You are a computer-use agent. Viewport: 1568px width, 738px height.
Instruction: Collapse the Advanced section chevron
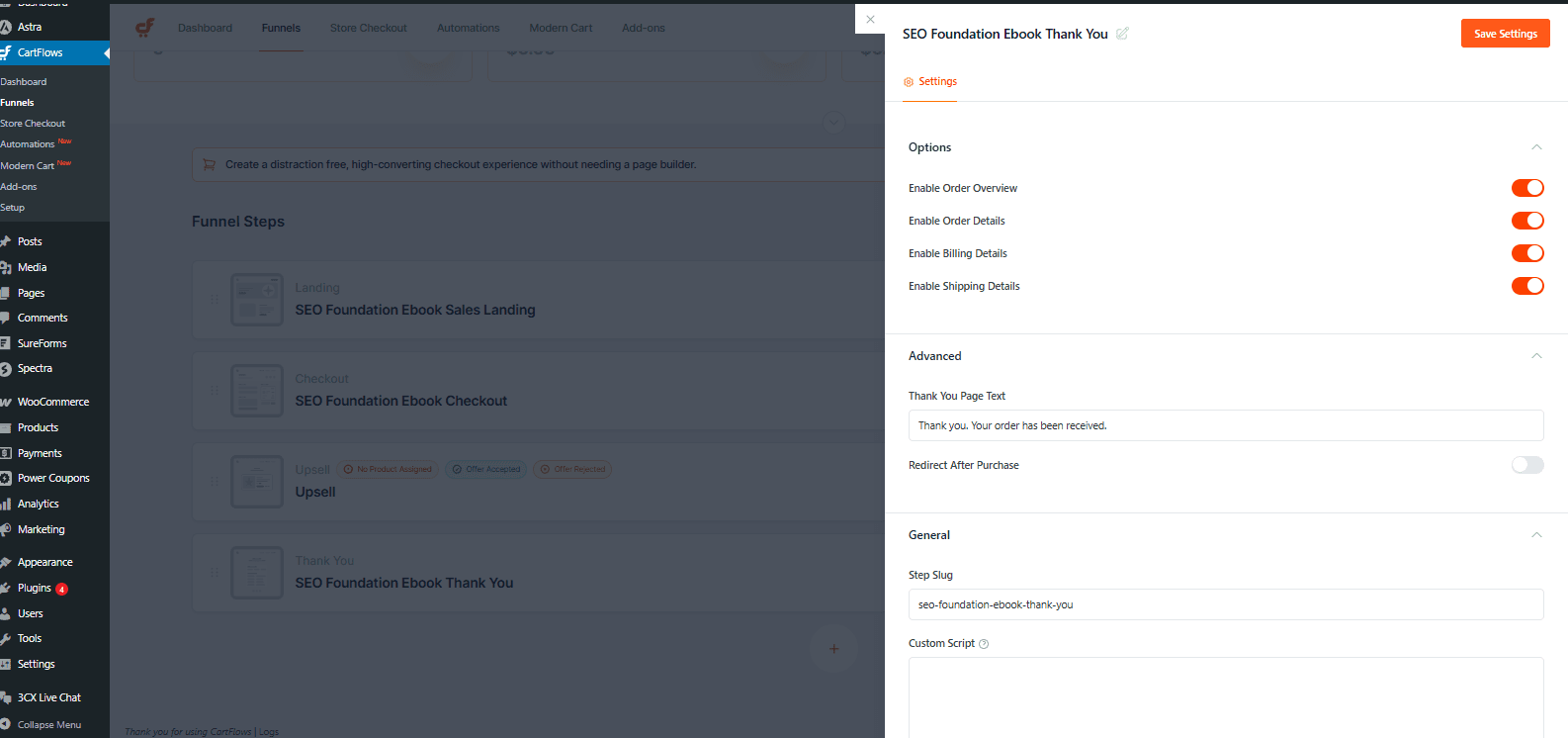coord(1536,356)
